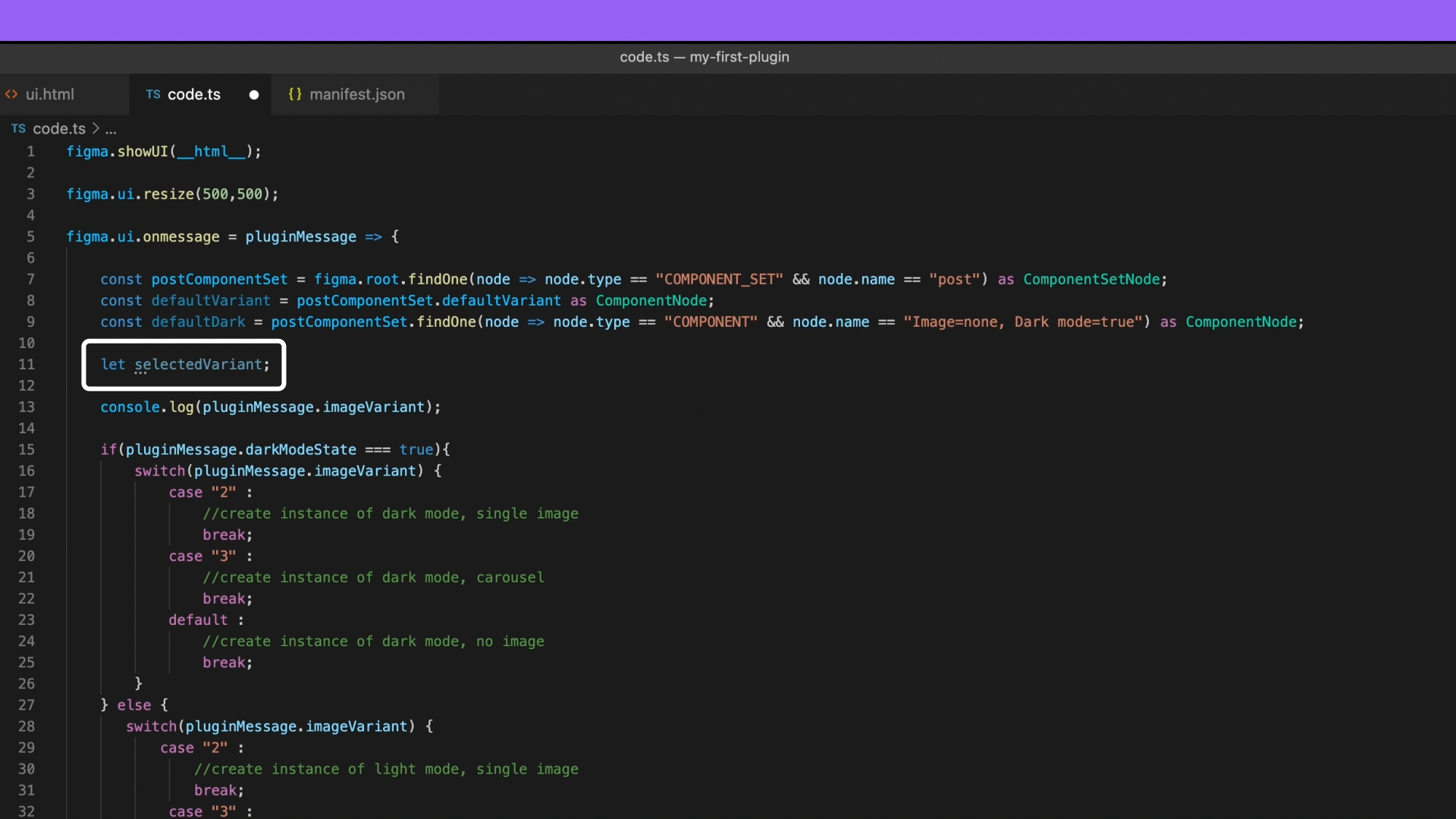Open the breadcrumb ellipsis symbol list
1456x819 pixels.
[x=111, y=129]
